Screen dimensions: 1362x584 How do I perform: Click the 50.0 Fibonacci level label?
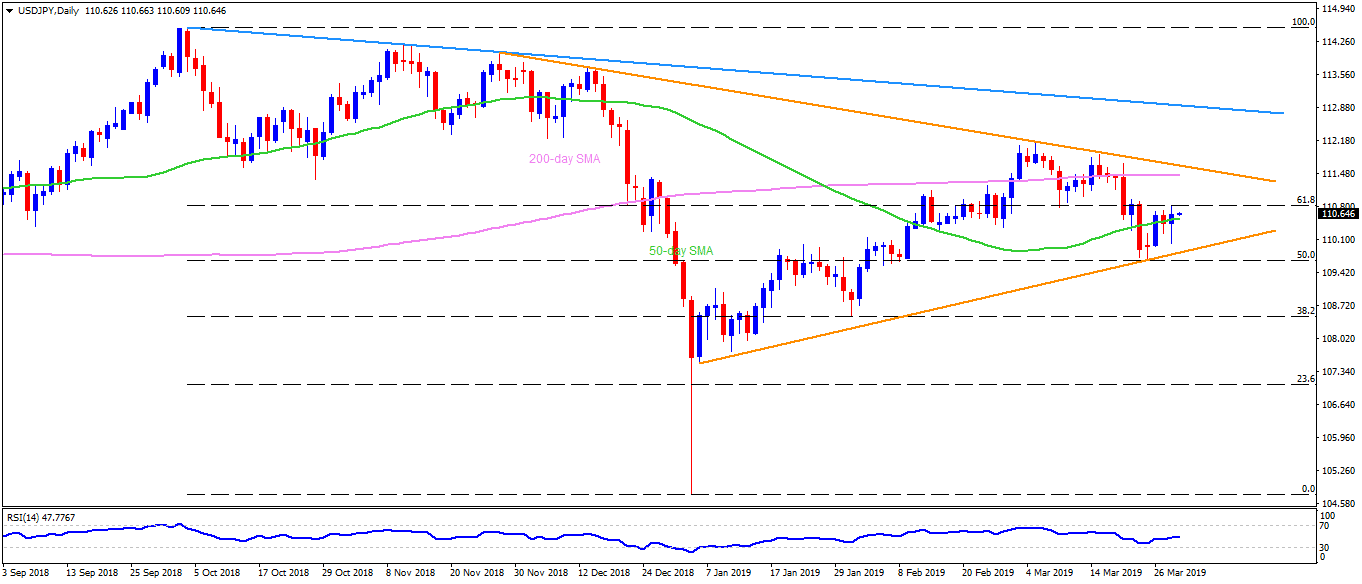point(1303,255)
